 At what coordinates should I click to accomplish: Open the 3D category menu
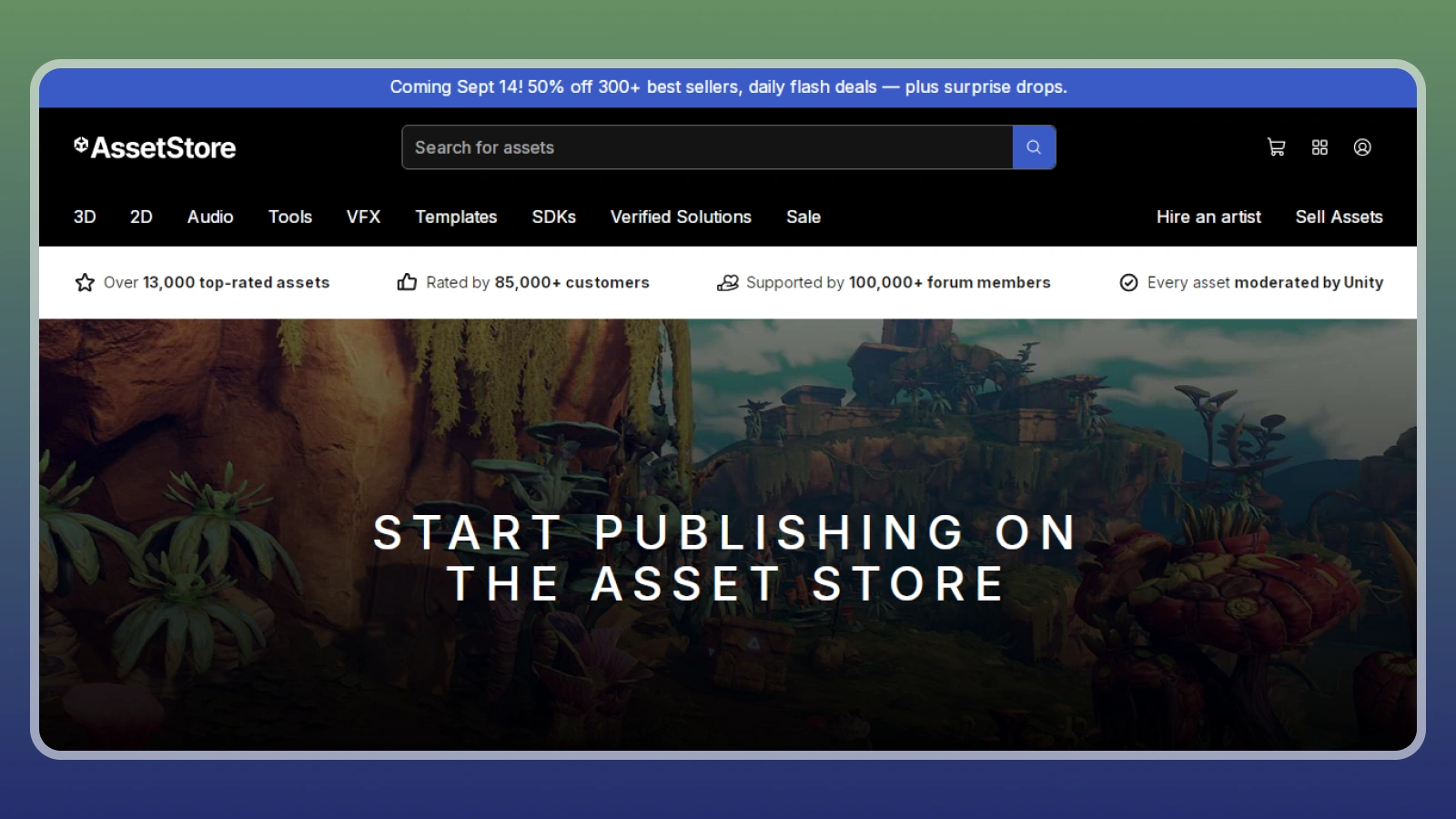pos(85,217)
